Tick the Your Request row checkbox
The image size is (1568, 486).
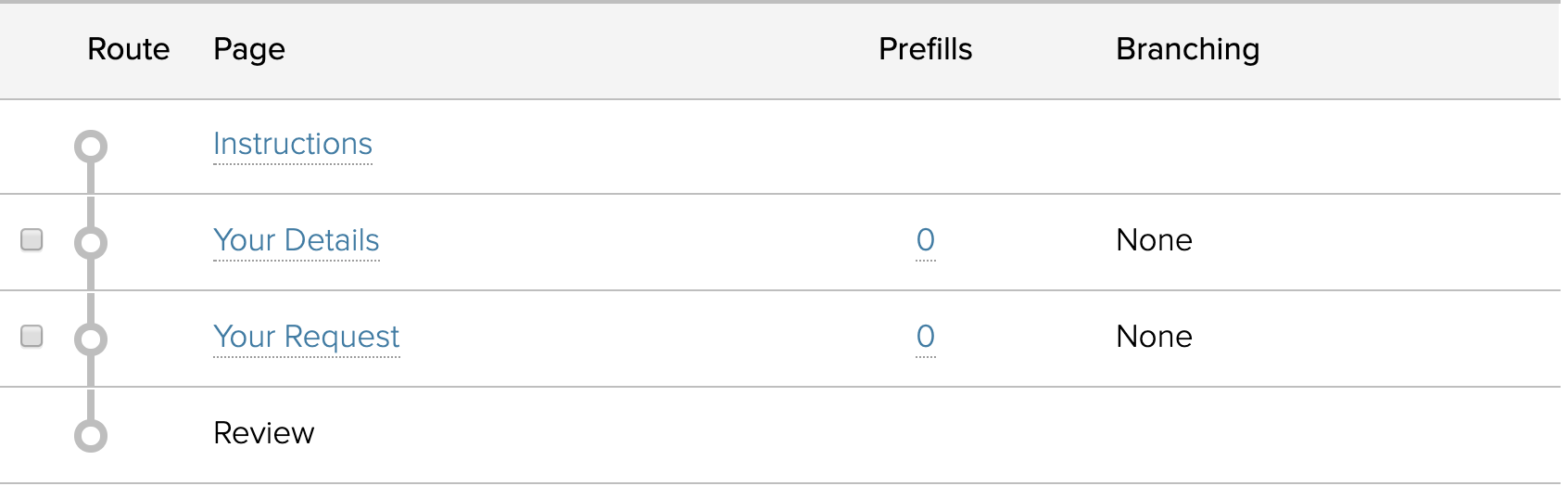point(32,336)
